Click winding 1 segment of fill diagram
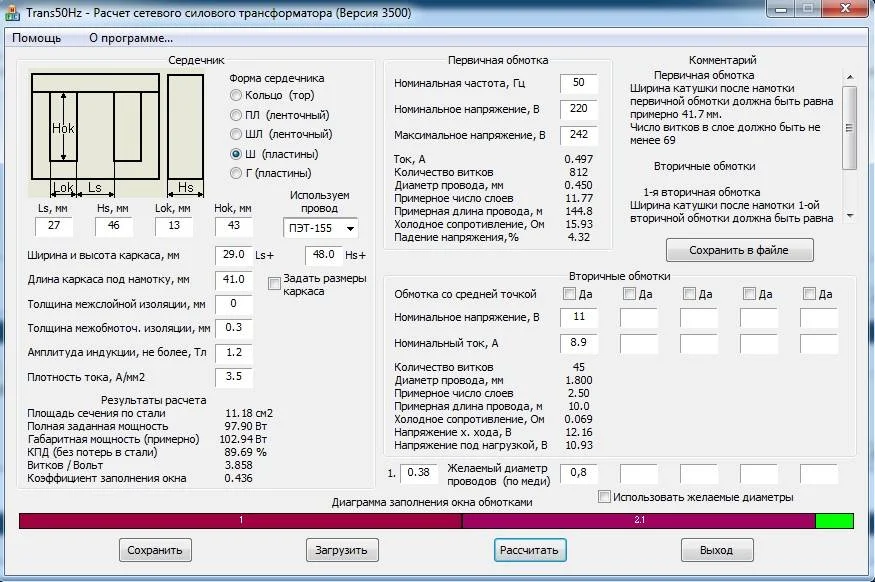 pos(241,521)
